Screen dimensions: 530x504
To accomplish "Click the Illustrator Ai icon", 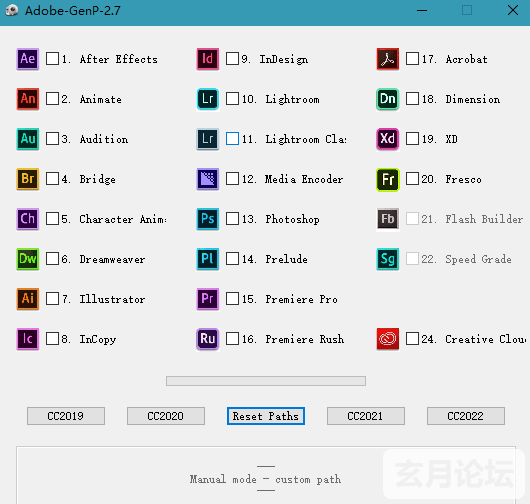I will [x=28, y=299].
